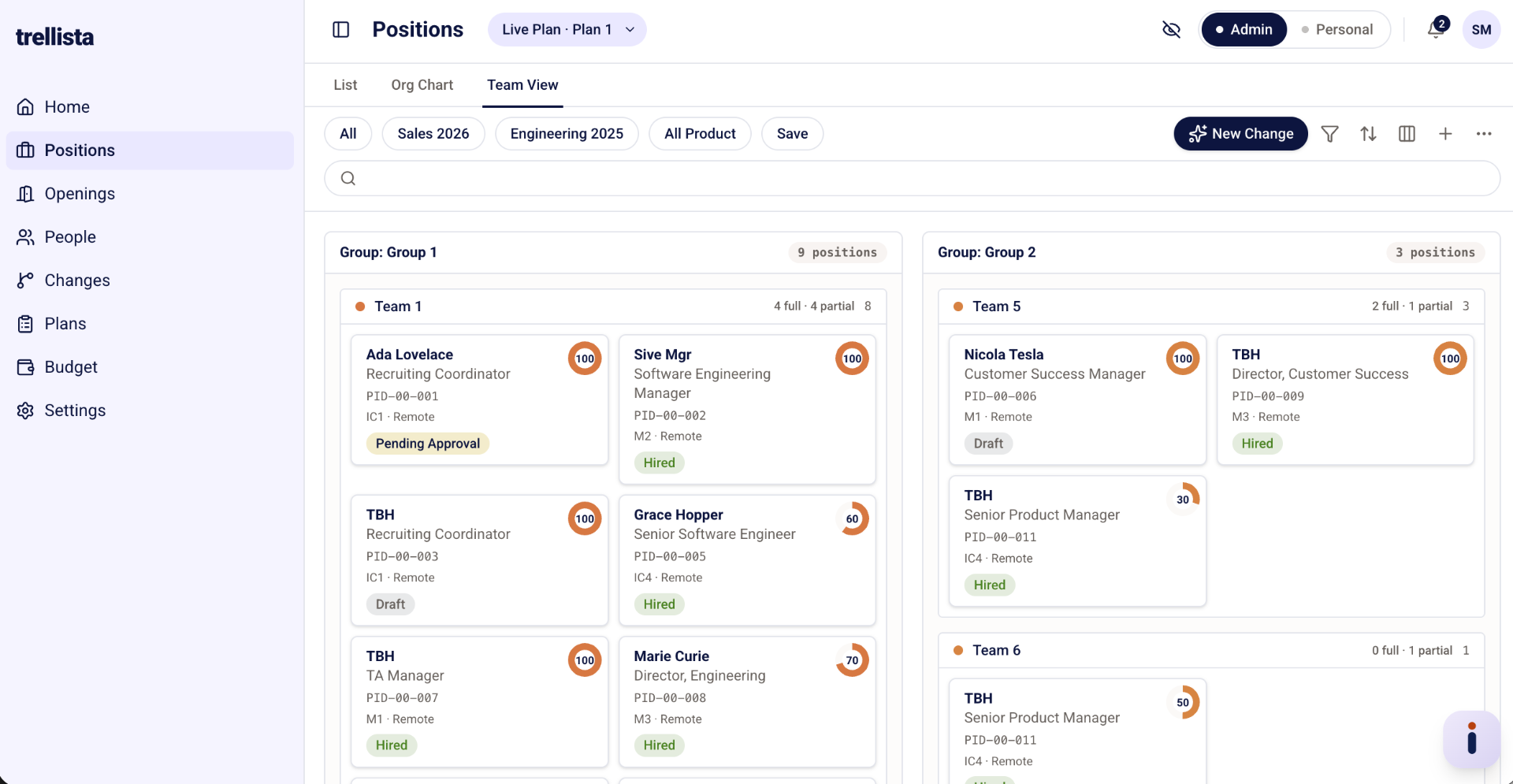Screen dimensions: 1513x784
Task: Open the filter funnel icon
Action: pyautogui.click(x=1329, y=134)
